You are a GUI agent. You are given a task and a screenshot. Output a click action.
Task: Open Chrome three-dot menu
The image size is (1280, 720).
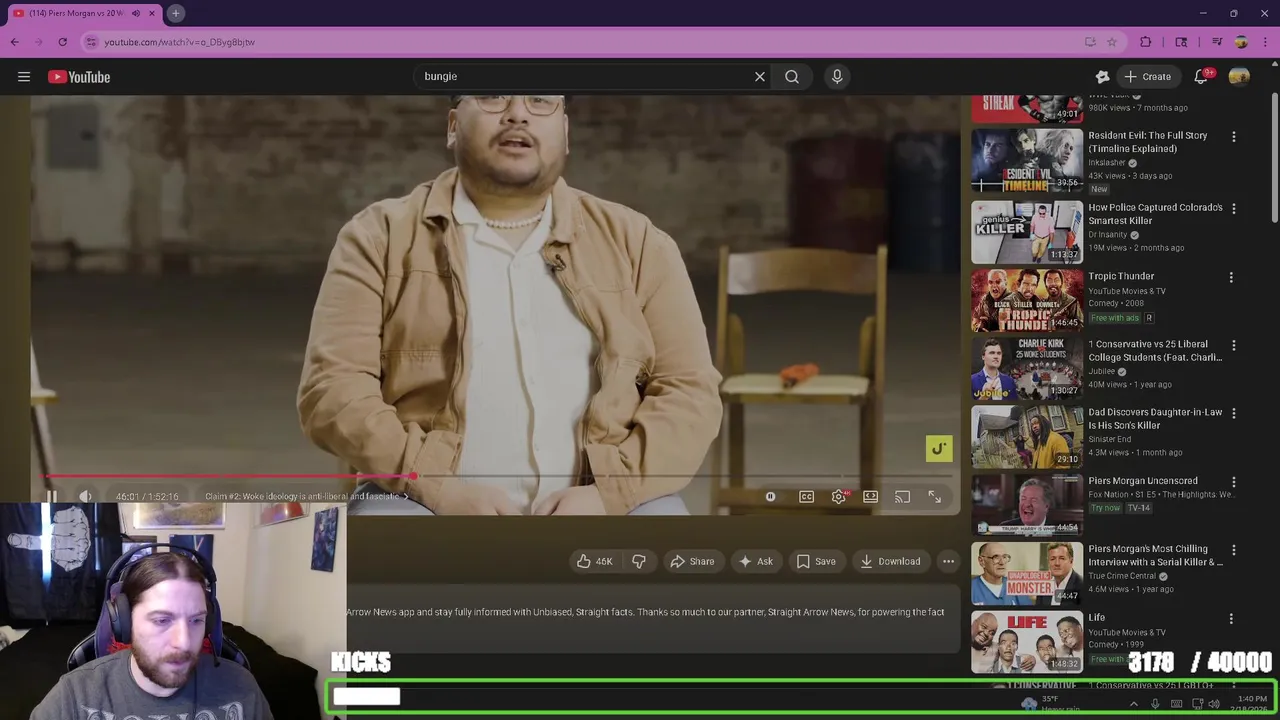click(x=1264, y=42)
